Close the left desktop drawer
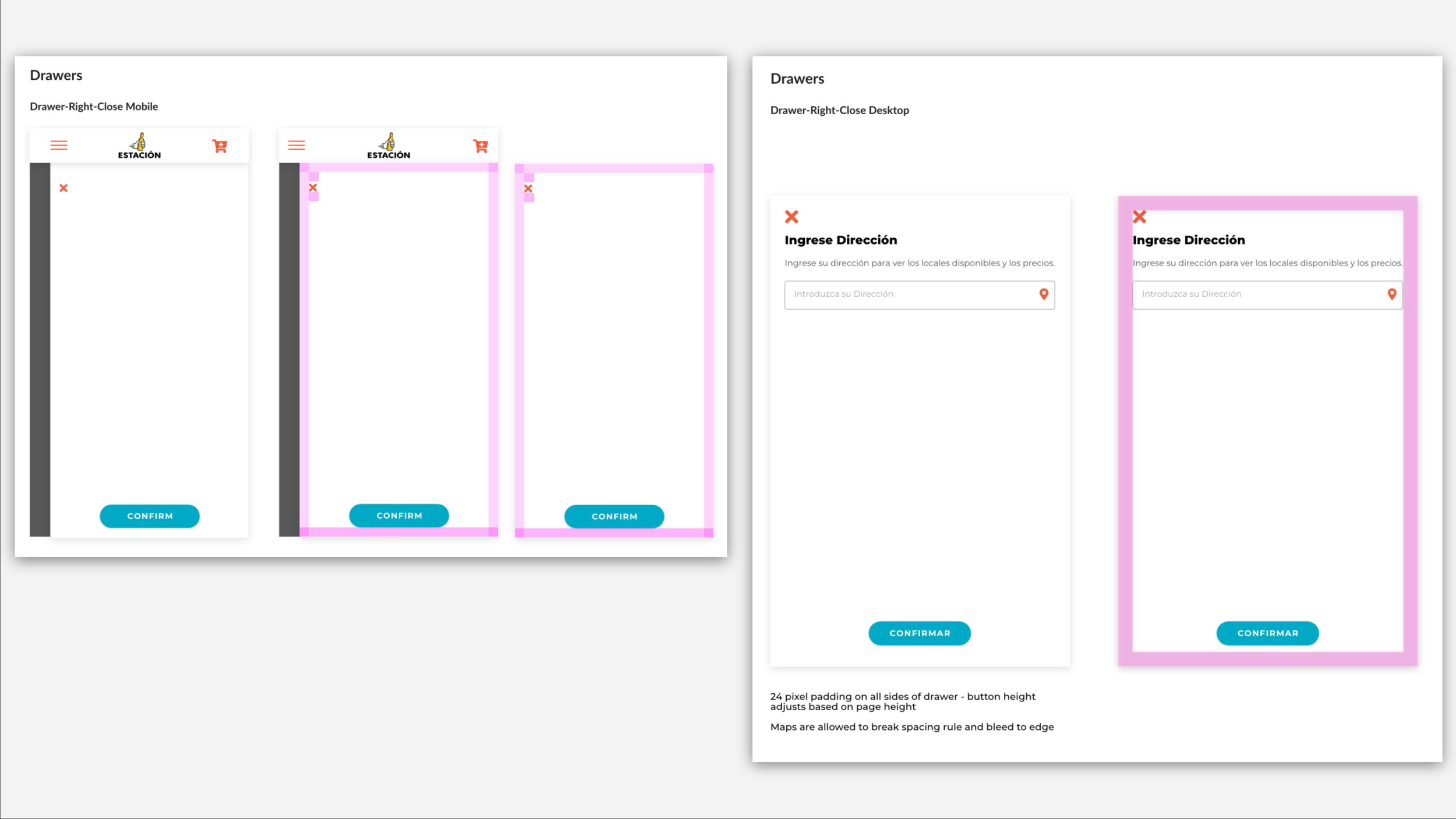Viewport: 1456px width, 819px height. click(791, 217)
